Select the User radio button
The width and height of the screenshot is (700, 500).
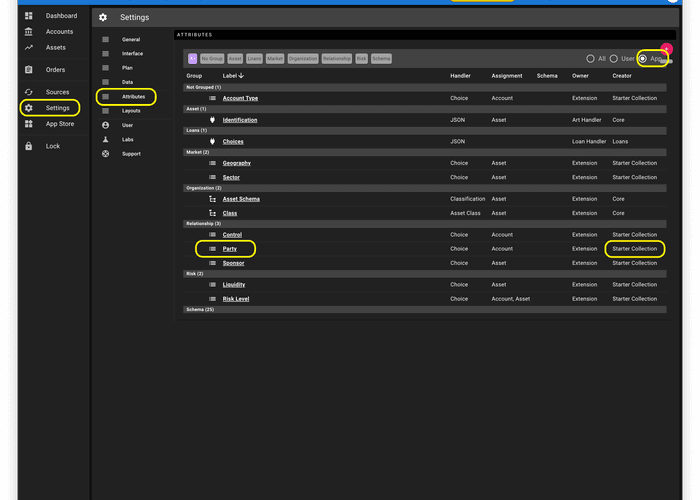coord(615,59)
